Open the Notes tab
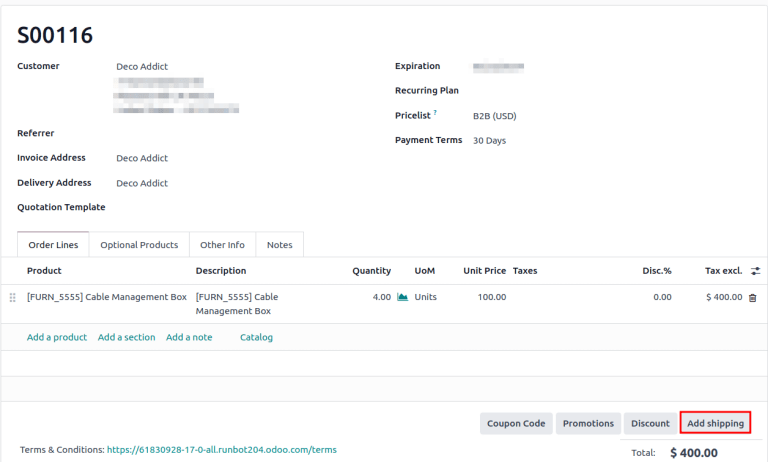This screenshot has height=462, width=768. 280,245
